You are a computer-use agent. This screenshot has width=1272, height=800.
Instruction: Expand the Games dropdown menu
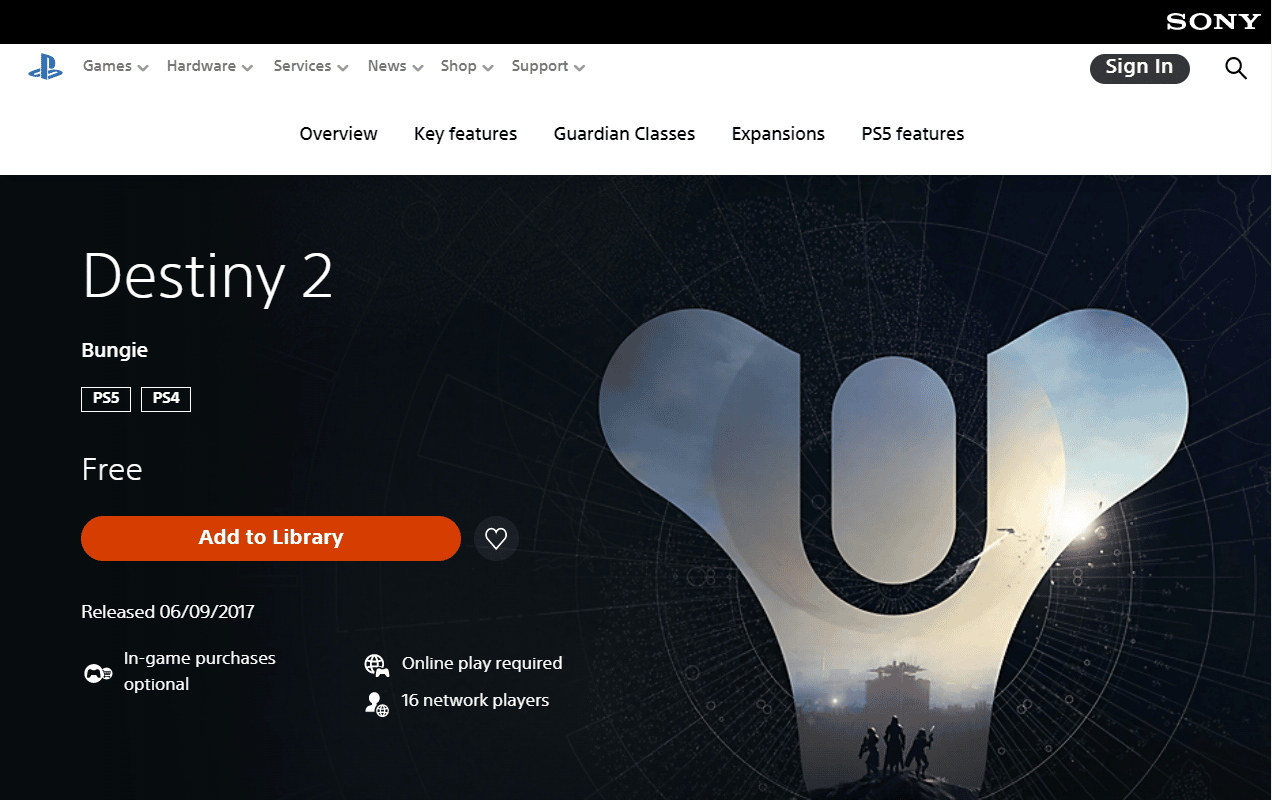[x=115, y=67]
